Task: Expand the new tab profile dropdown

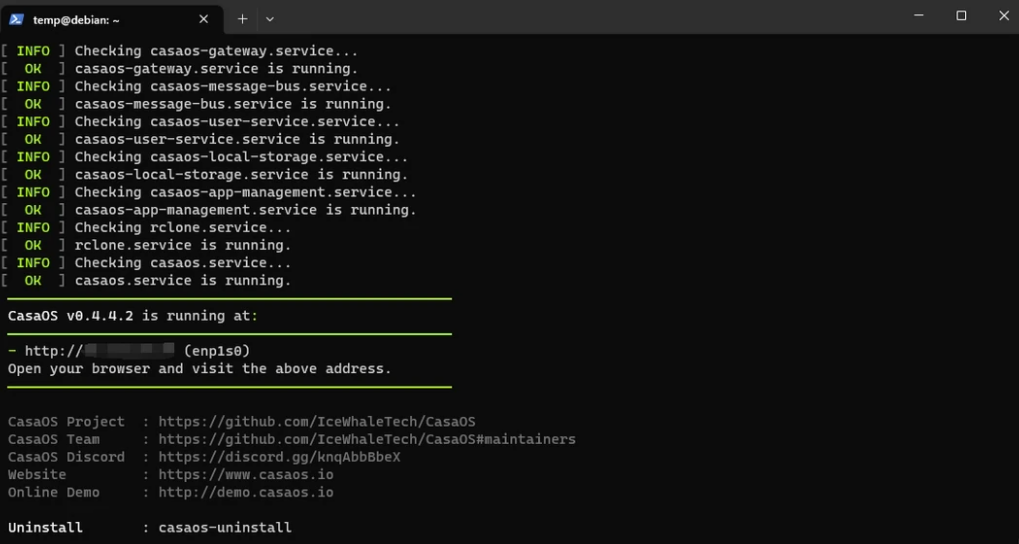Action: pos(270,19)
